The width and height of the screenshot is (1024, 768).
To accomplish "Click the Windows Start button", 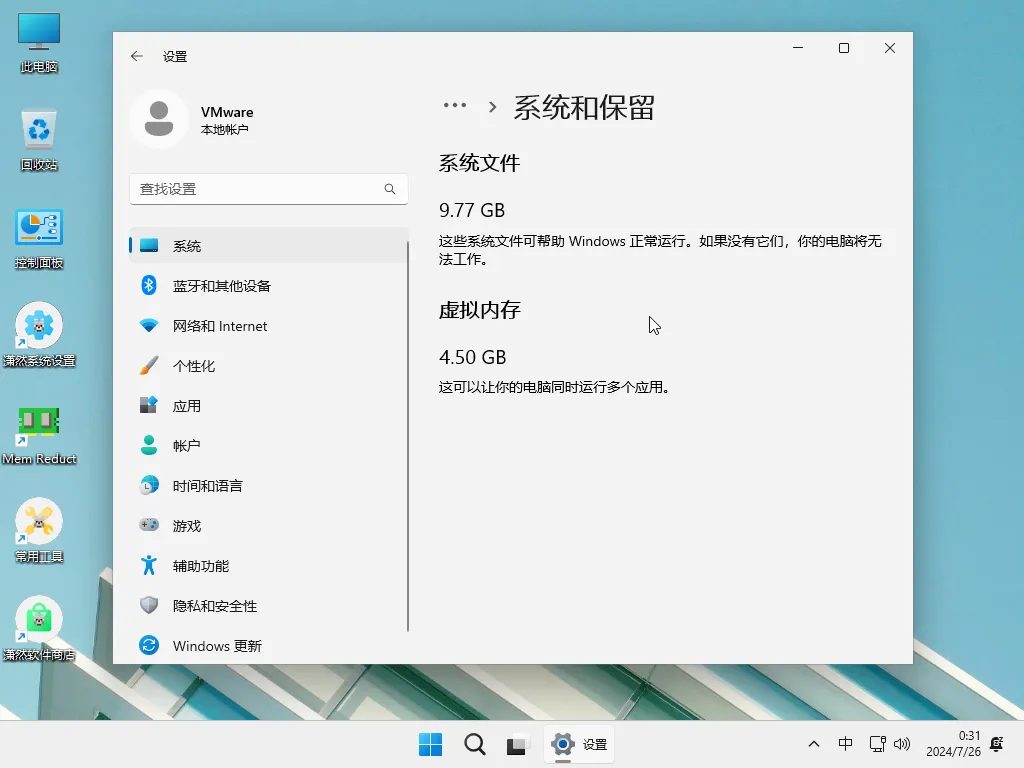I will tap(430, 744).
